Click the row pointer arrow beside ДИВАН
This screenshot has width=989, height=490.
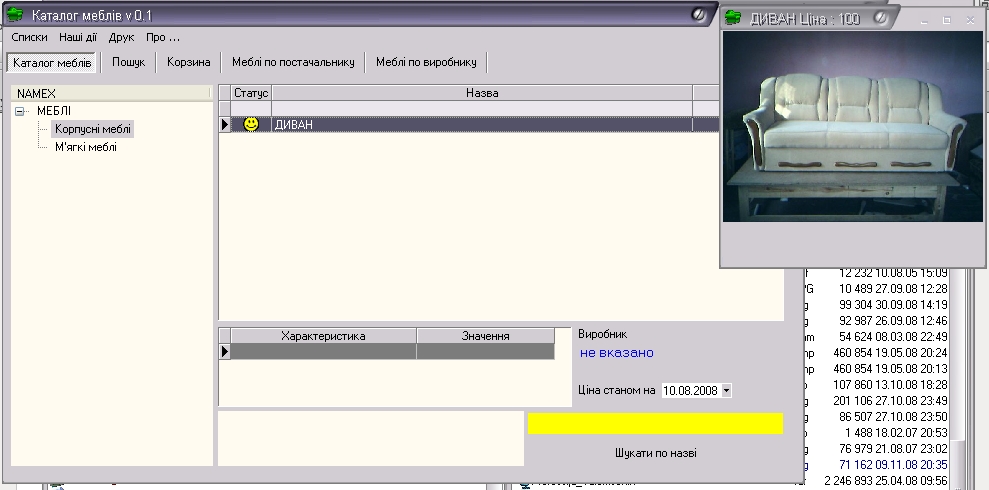click(x=225, y=124)
